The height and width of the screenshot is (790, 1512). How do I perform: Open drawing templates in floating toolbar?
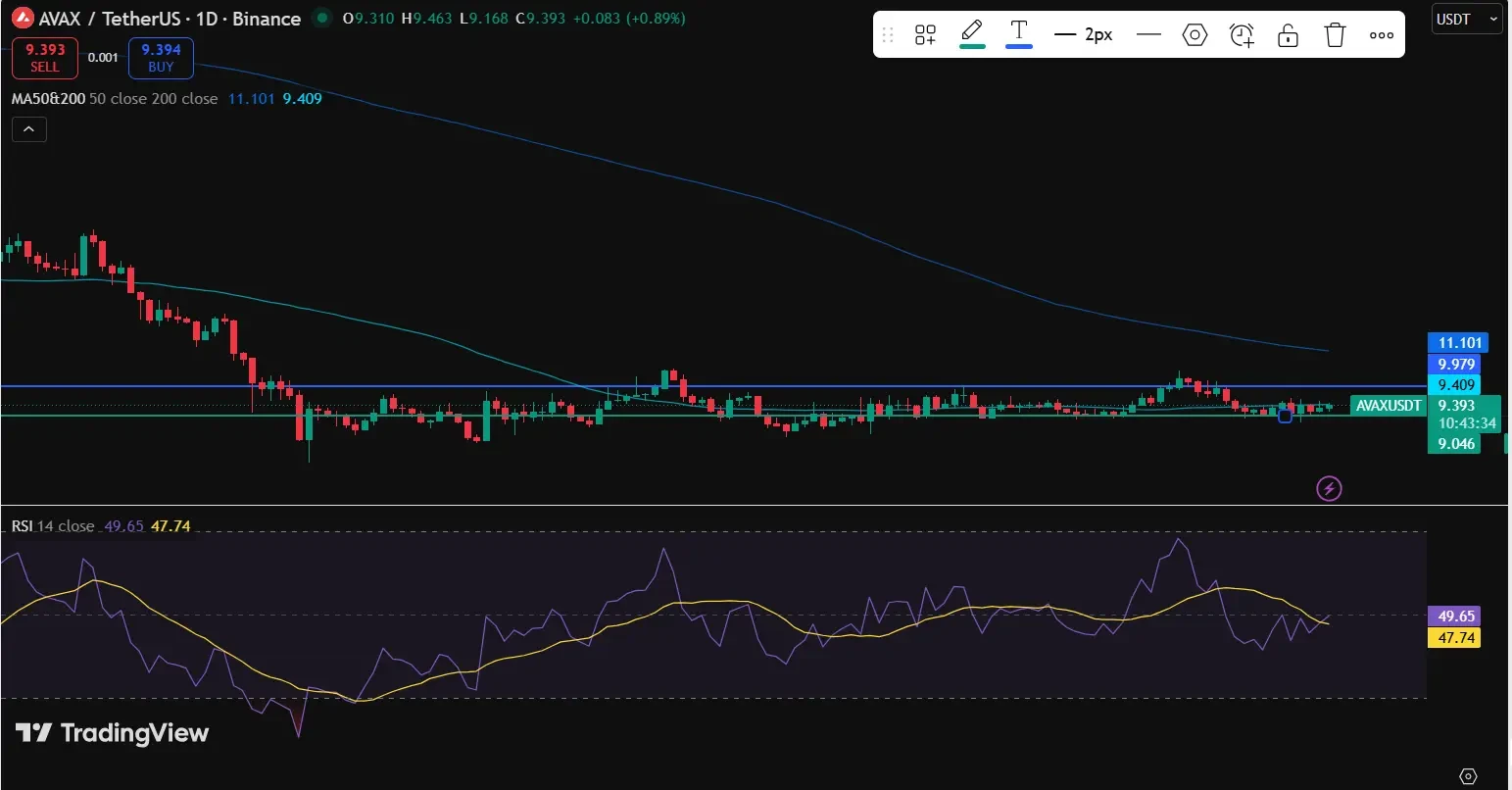pos(925,35)
